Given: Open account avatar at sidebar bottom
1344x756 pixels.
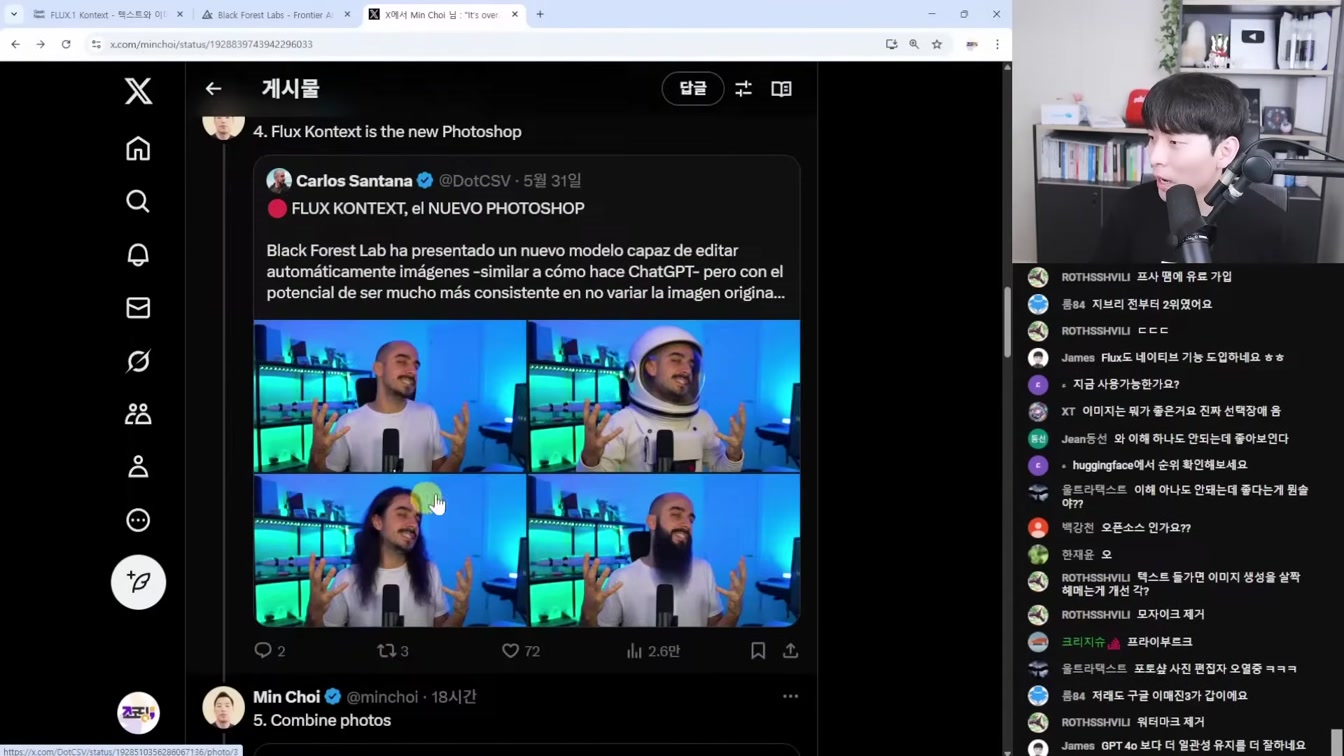Looking at the screenshot, I should pos(138,713).
